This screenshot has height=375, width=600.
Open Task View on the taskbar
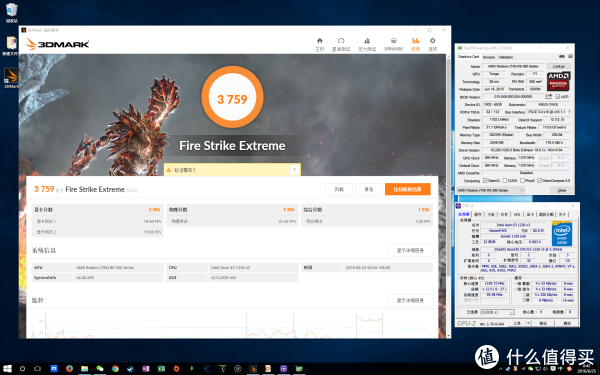click(x=38, y=369)
